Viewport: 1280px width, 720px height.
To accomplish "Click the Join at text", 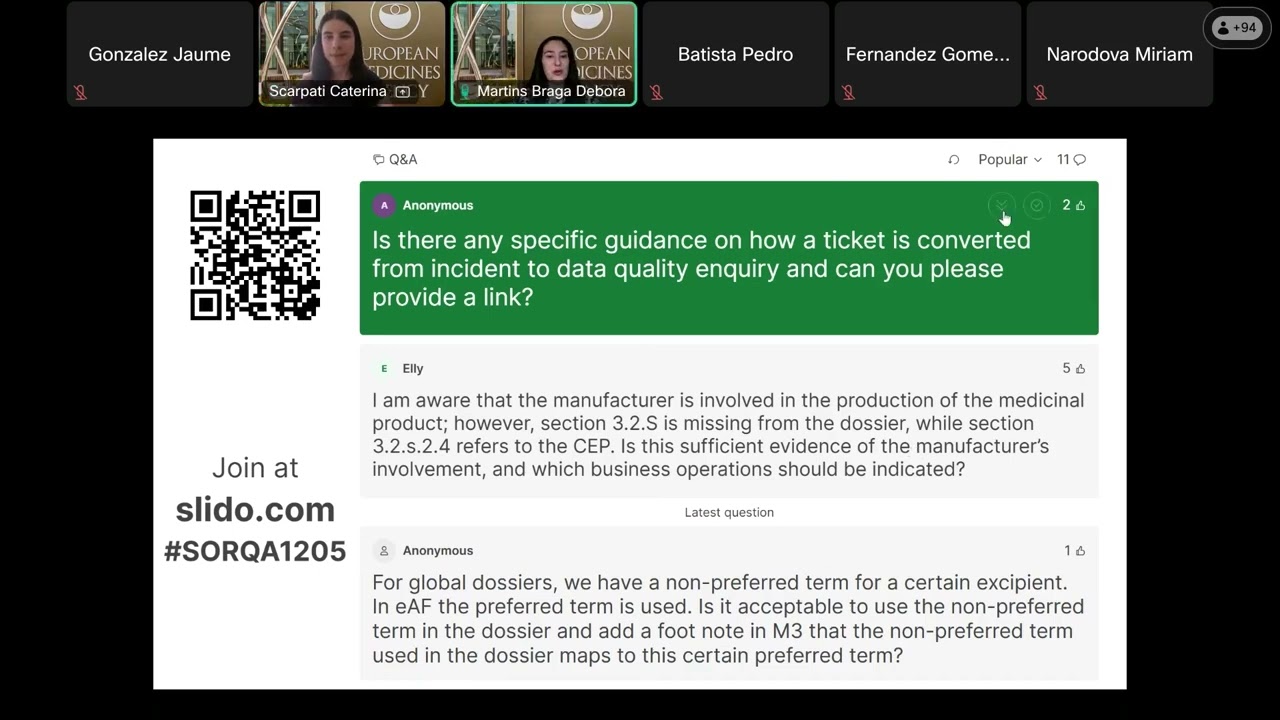I will coord(255,468).
